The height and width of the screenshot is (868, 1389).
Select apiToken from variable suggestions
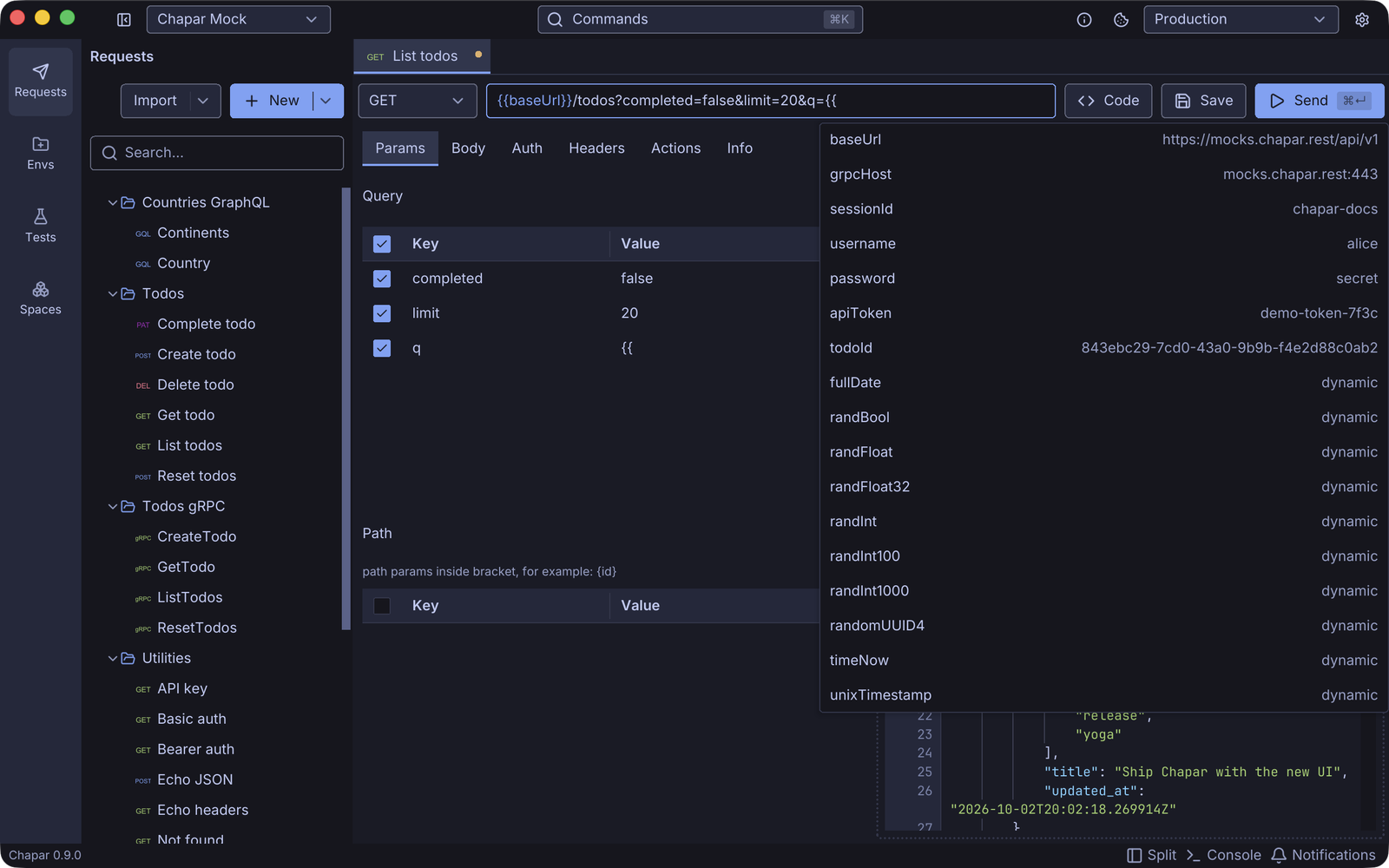(1103, 313)
